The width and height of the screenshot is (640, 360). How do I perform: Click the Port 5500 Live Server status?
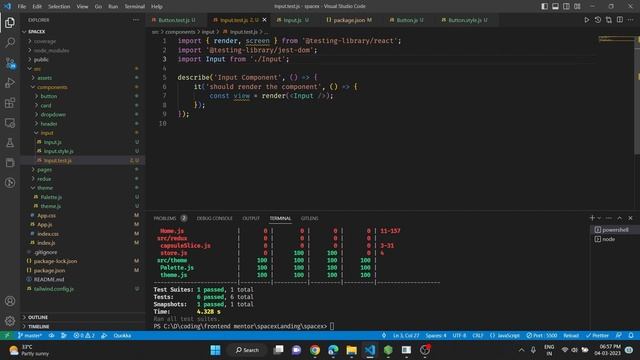(x=542, y=336)
